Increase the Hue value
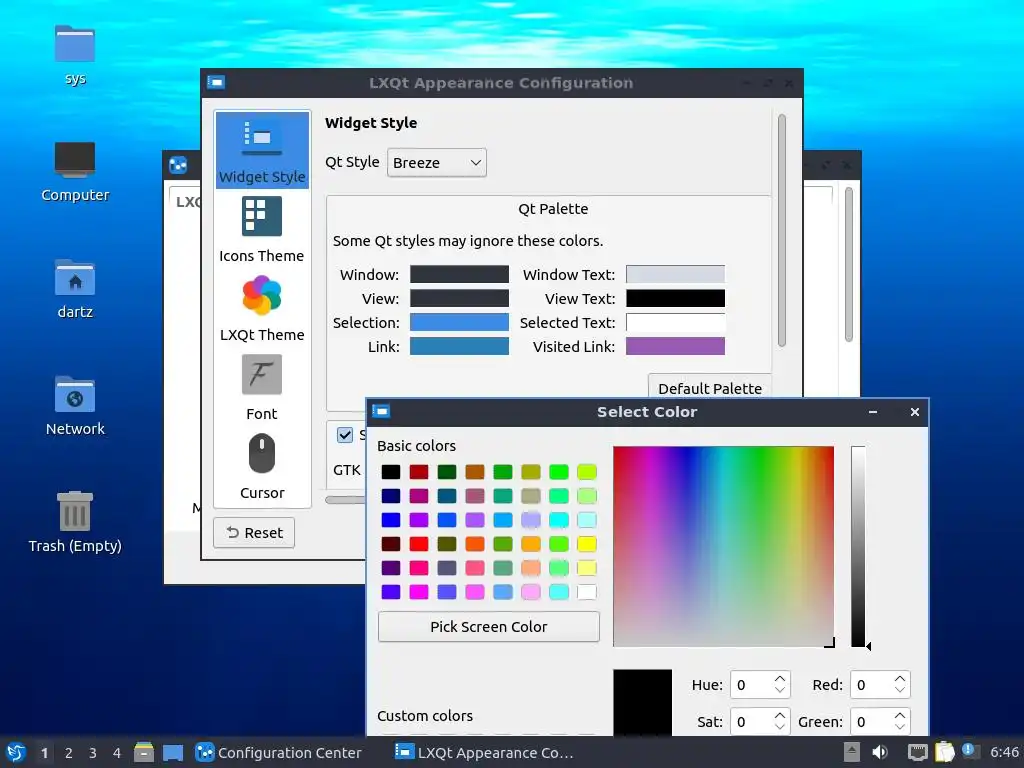 pyautogui.click(x=780, y=679)
